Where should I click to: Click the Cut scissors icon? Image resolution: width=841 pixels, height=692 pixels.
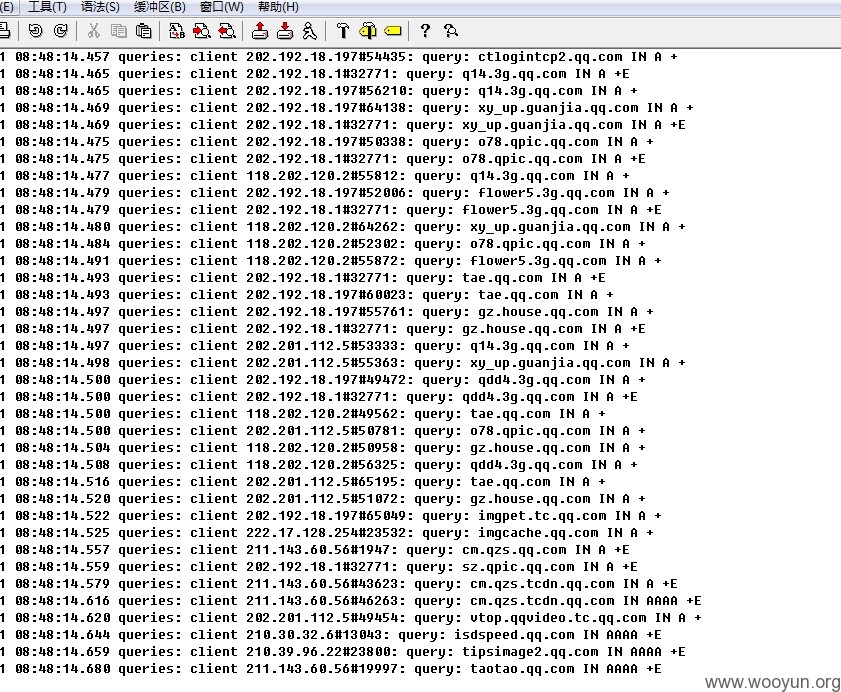click(93, 31)
